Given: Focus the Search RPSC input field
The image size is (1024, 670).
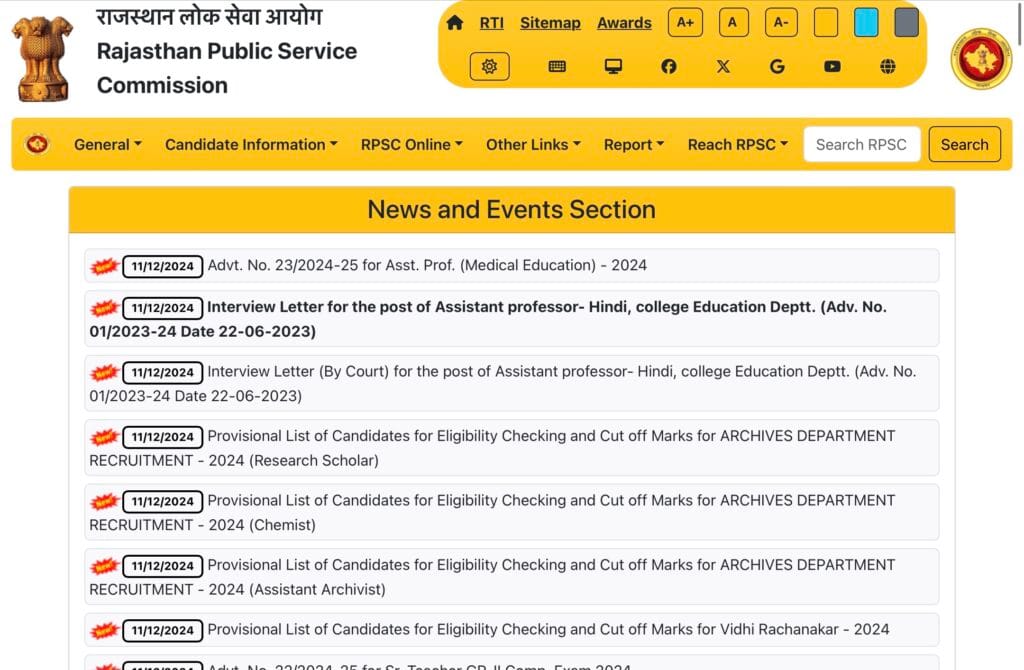Looking at the screenshot, I should 861,144.
